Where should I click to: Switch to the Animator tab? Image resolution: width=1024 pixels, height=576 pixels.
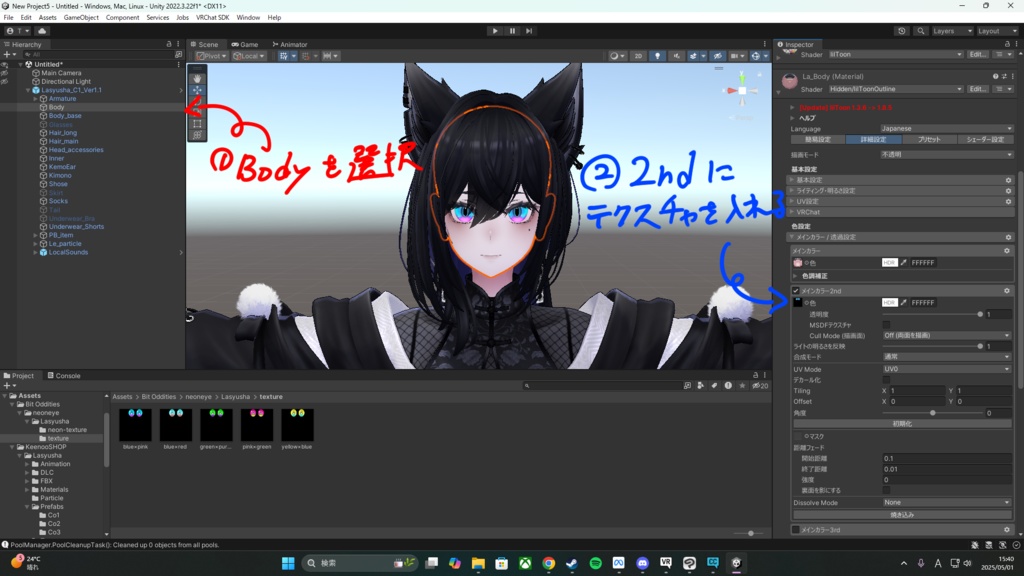point(290,44)
